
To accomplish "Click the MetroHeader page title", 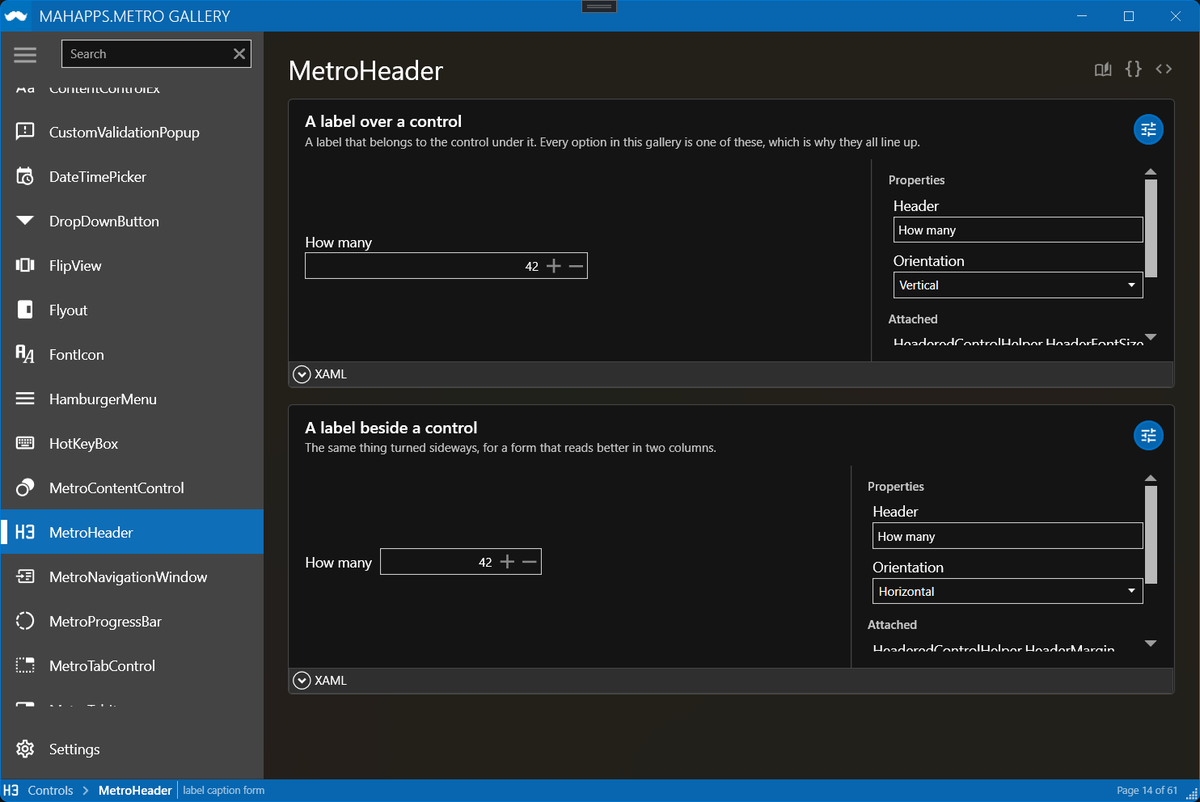I will [366, 70].
